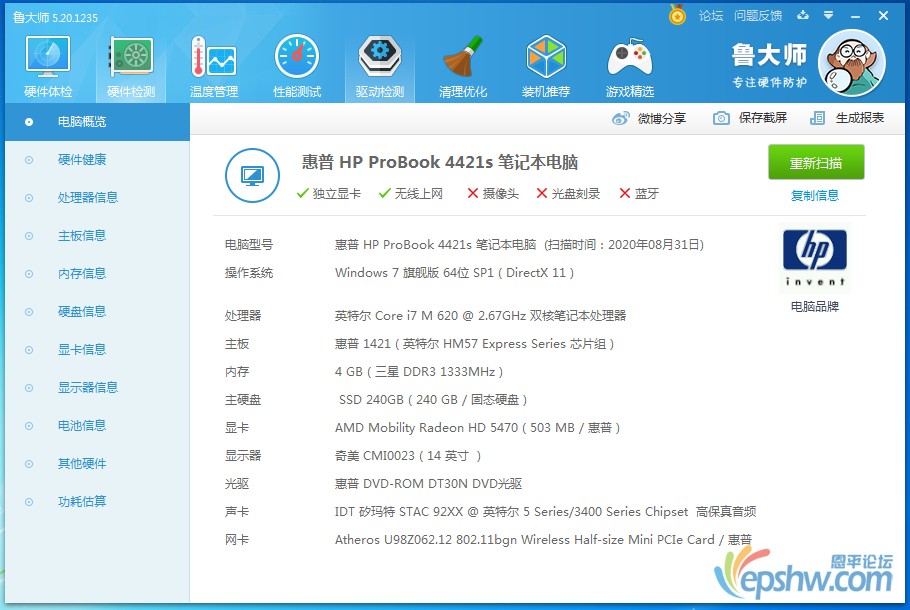Launch 性能测试 performance test icon
The image size is (910, 610).
(297, 67)
